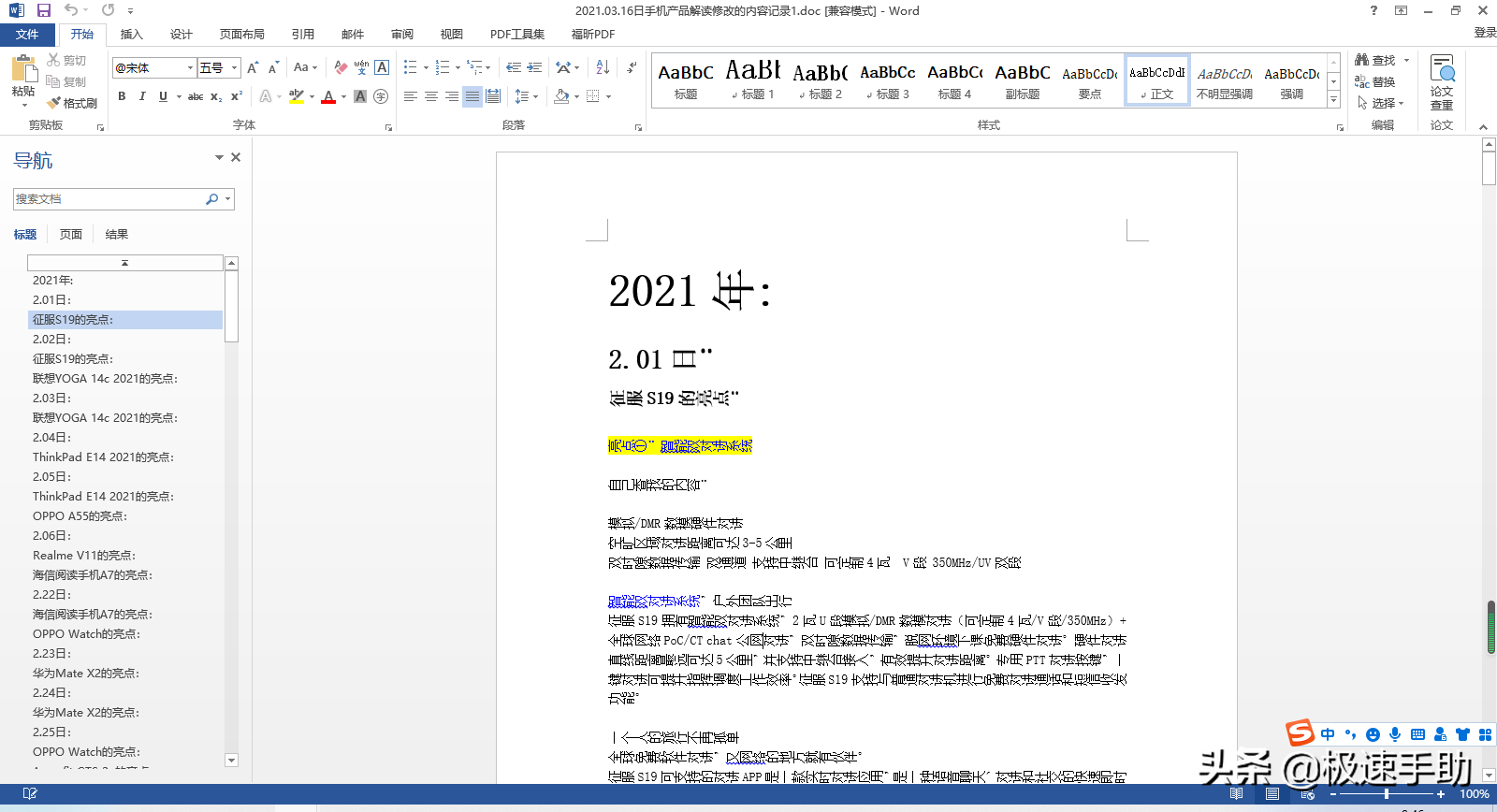Screen dimensions: 1497x812
Task: Increase the paragraph indent
Action: pyautogui.click(x=534, y=67)
